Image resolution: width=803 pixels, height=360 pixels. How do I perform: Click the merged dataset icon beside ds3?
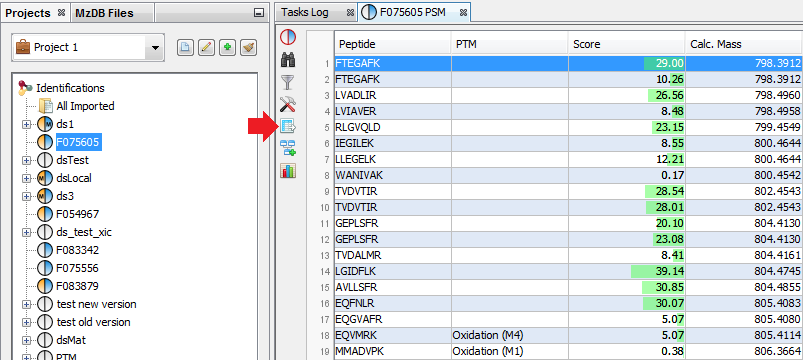point(45,196)
